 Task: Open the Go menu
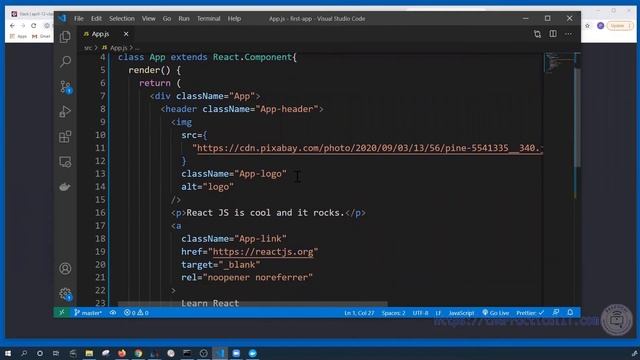167,19
